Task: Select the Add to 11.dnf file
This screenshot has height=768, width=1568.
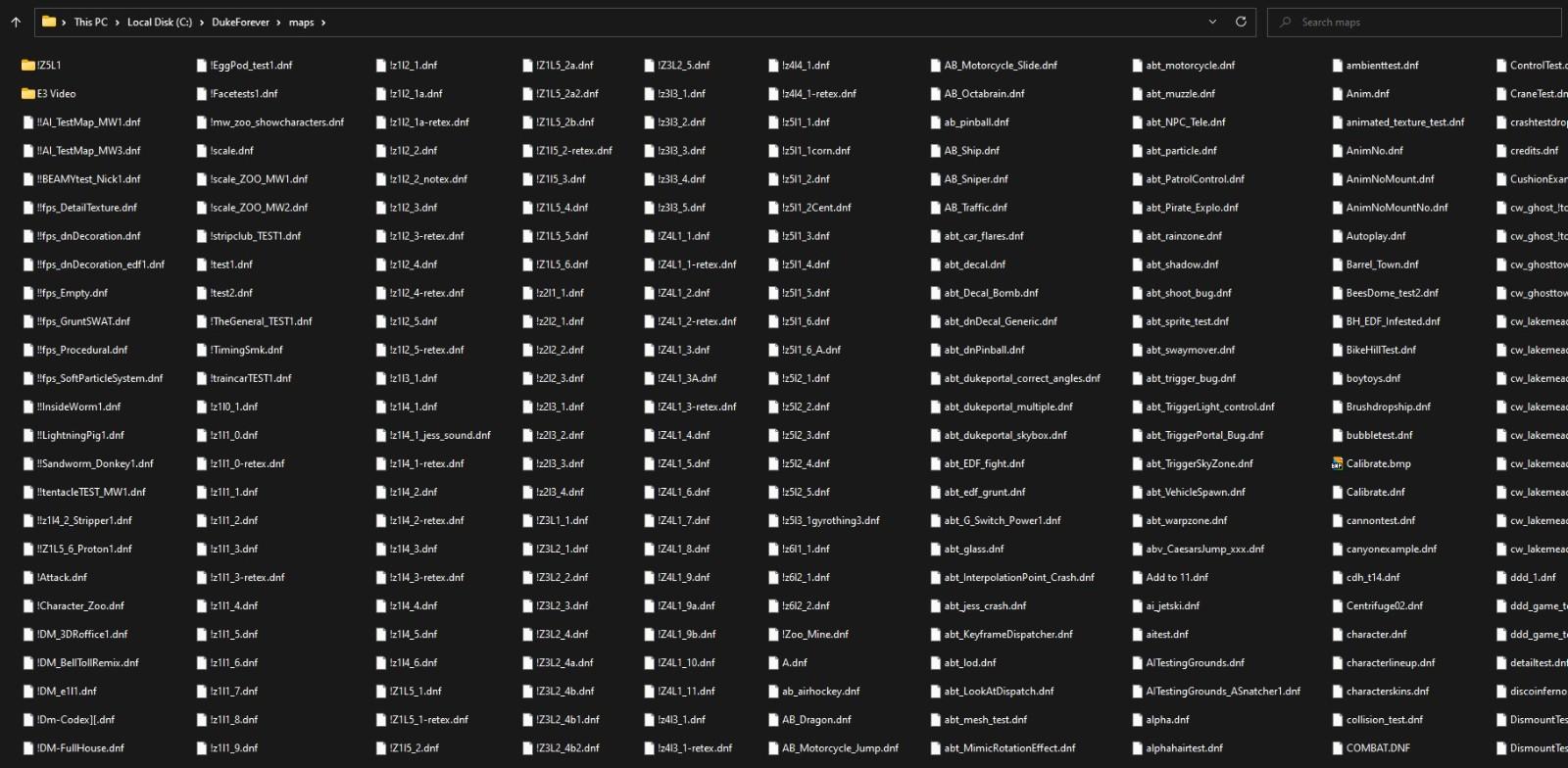Action: (x=1176, y=578)
